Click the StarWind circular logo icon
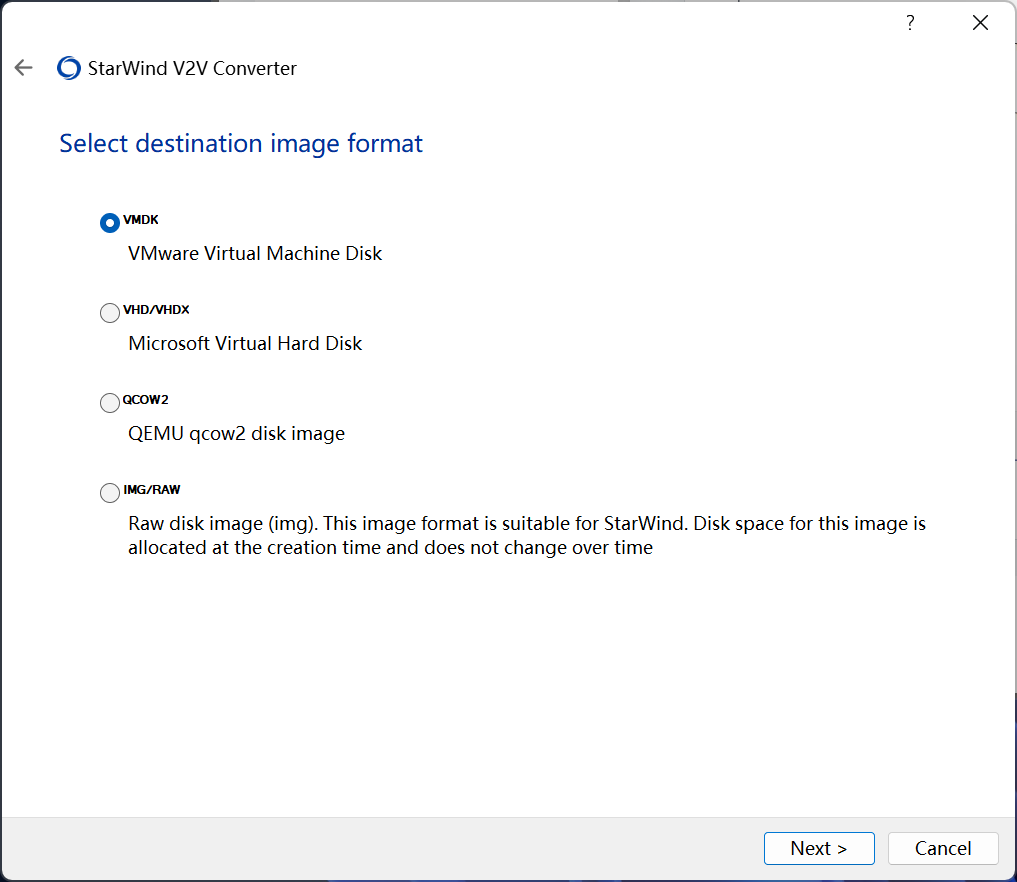1017x882 pixels. [x=69, y=68]
